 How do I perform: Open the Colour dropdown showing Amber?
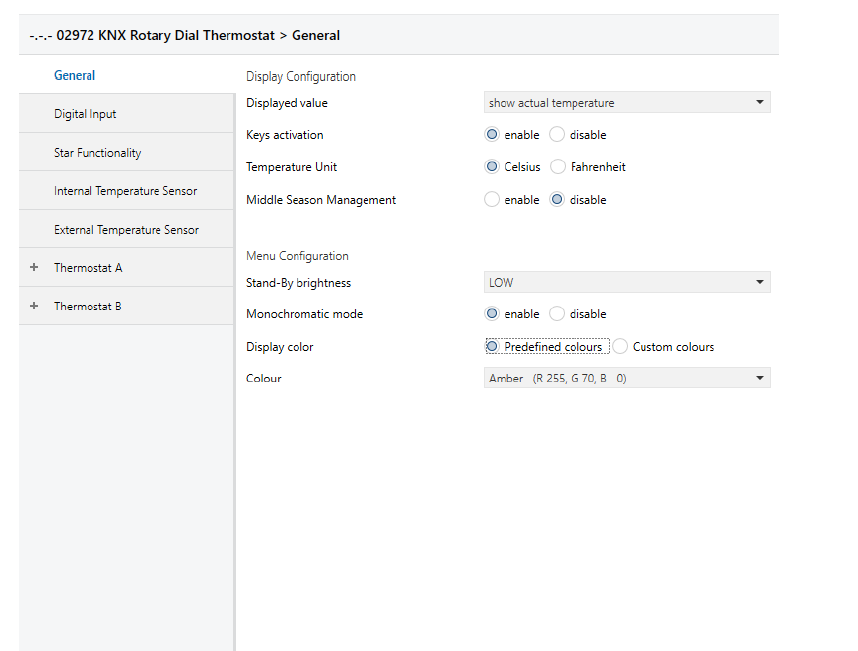[x=627, y=378]
